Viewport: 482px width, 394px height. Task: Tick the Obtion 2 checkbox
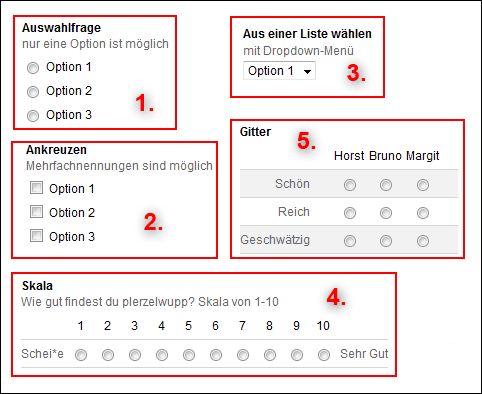click(x=36, y=211)
